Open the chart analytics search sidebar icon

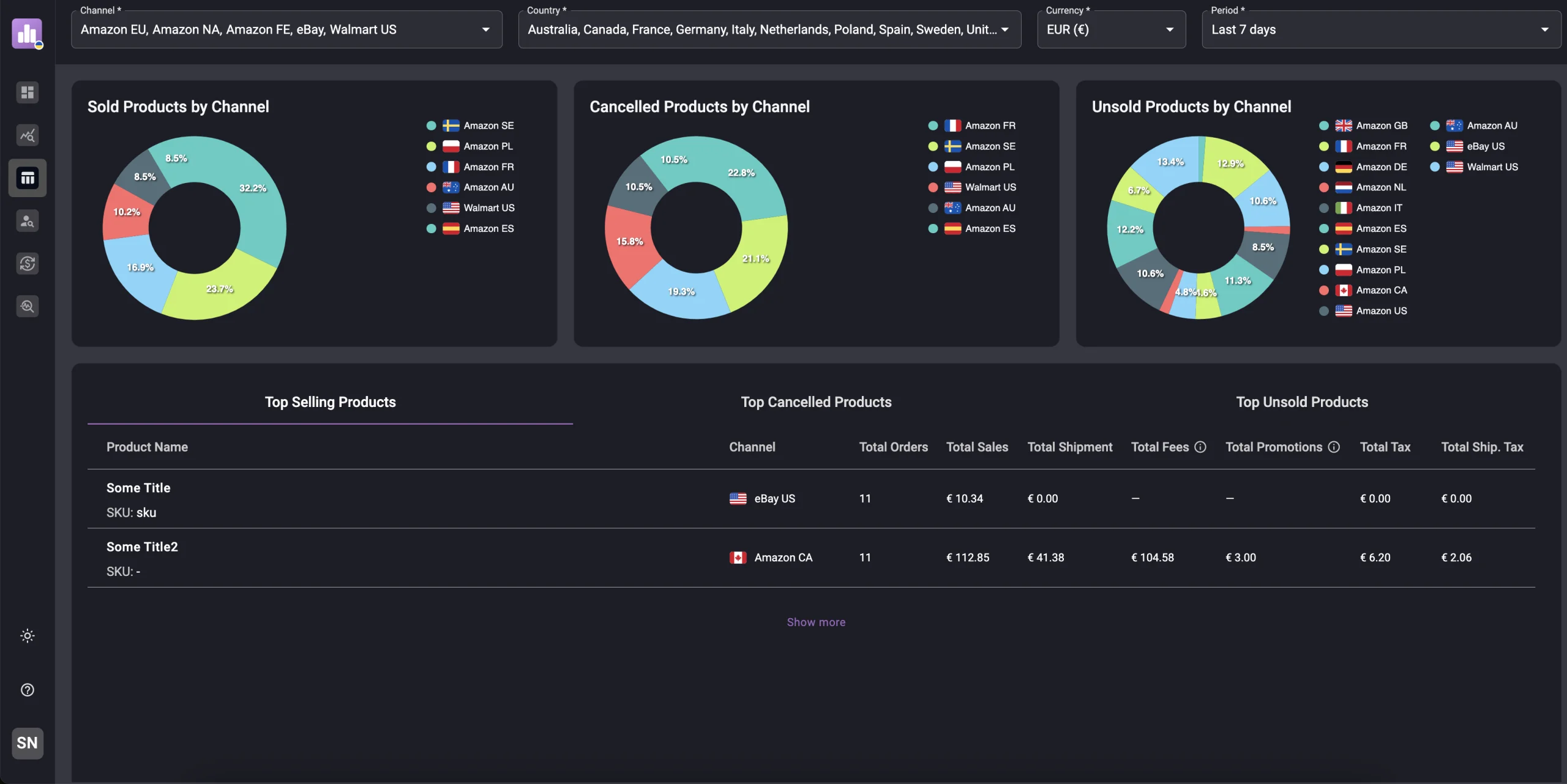click(28, 135)
